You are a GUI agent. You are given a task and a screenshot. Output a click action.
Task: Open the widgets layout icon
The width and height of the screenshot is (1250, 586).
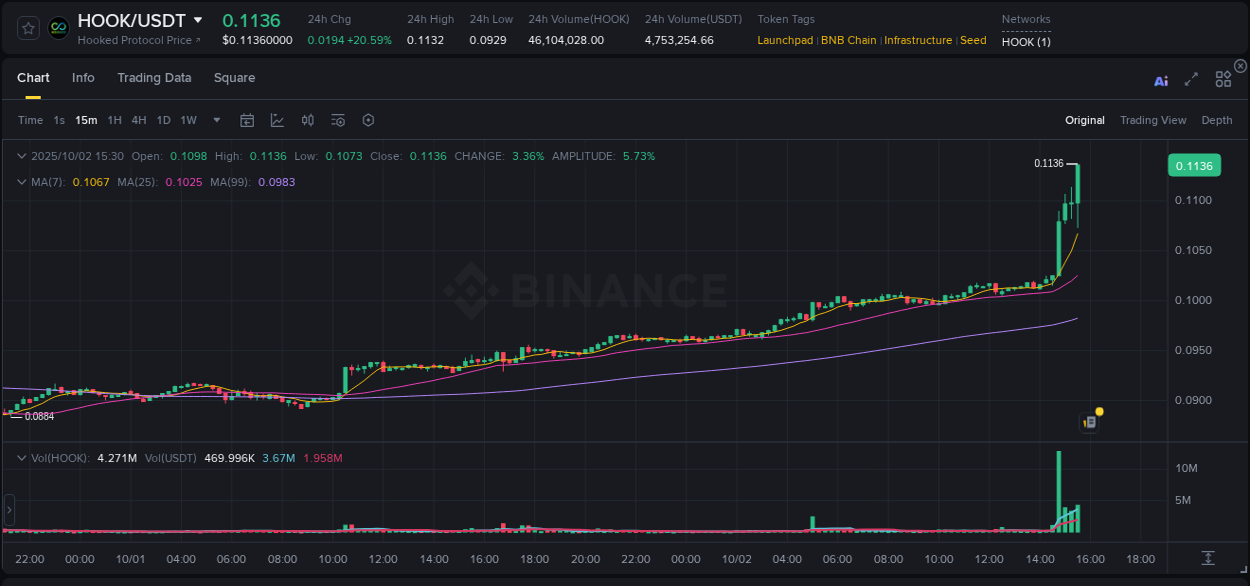click(1222, 79)
